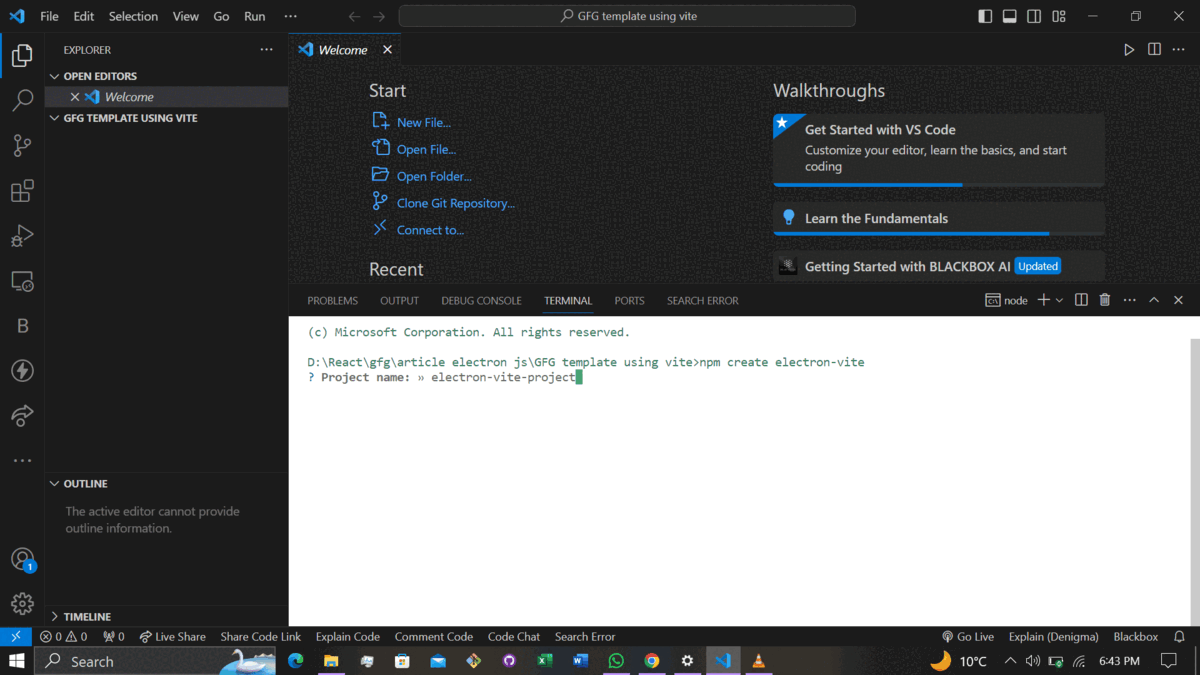Open the Edit menu
Screen dimensions: 1200x675
84,16
